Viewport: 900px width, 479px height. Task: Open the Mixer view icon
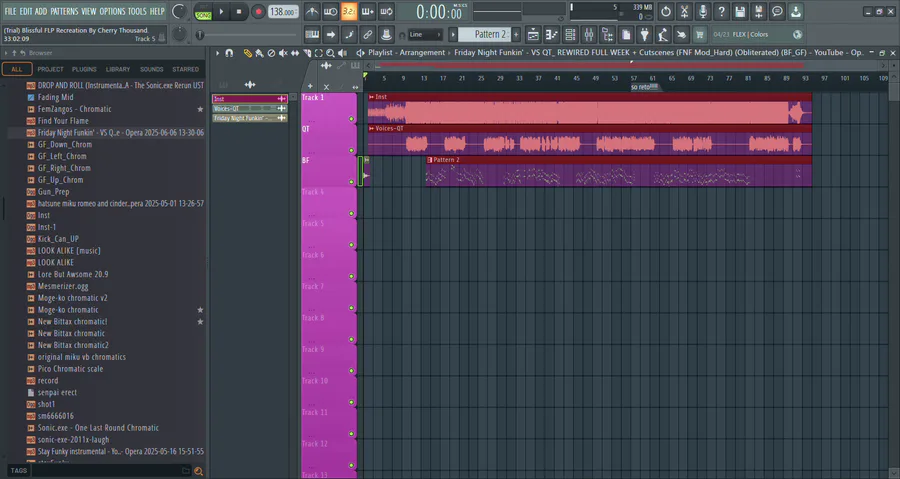[x=589, y=34]
